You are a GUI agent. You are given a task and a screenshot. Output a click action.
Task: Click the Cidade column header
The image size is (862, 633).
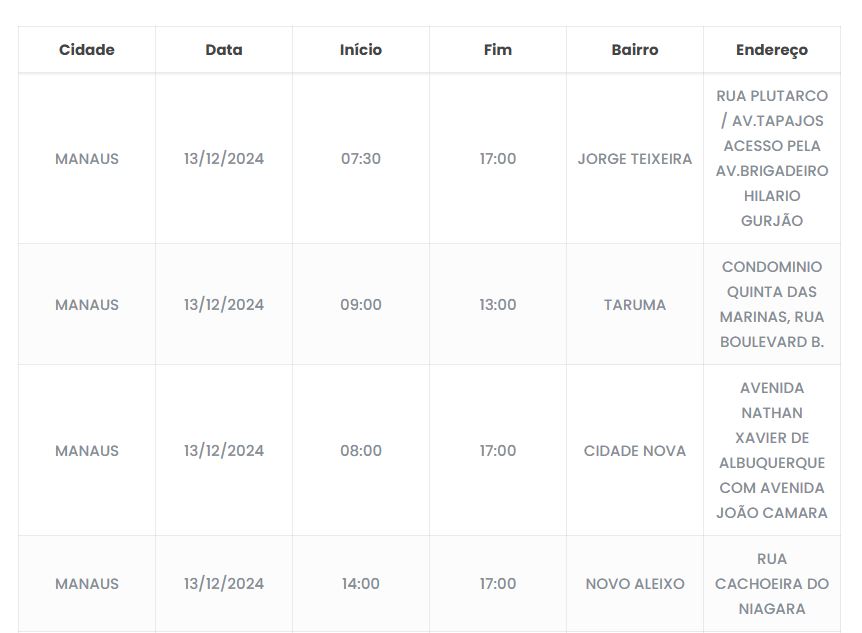87,50
